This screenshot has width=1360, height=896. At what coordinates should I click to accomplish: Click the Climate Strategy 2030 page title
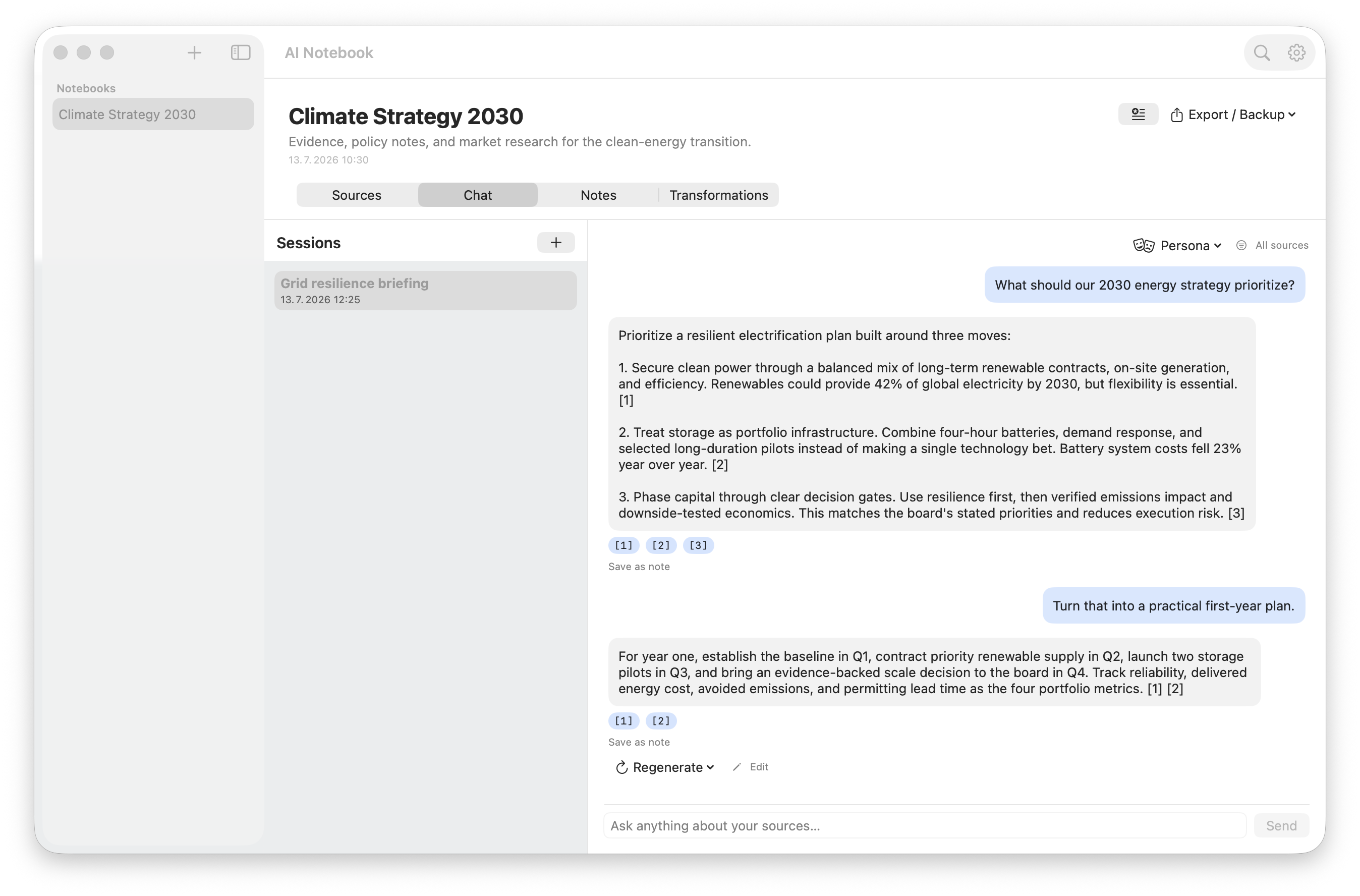click(406, 116)
